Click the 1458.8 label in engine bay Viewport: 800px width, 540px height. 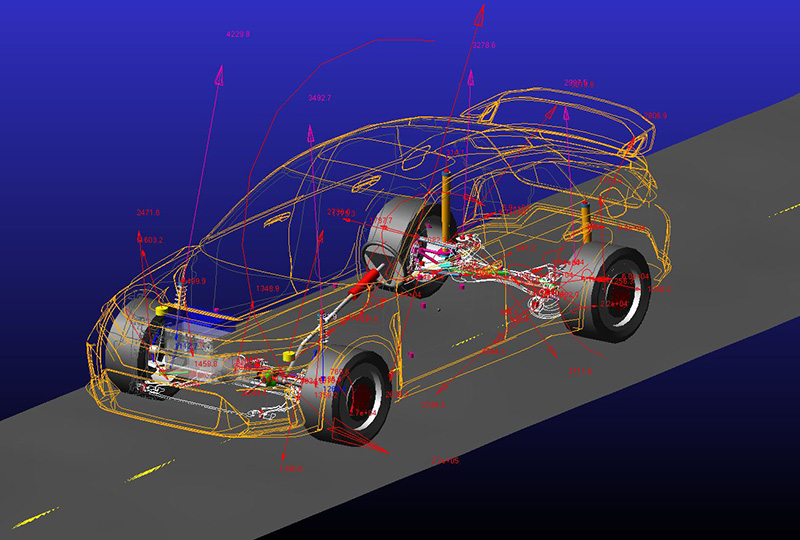click(x=208, y=364)
